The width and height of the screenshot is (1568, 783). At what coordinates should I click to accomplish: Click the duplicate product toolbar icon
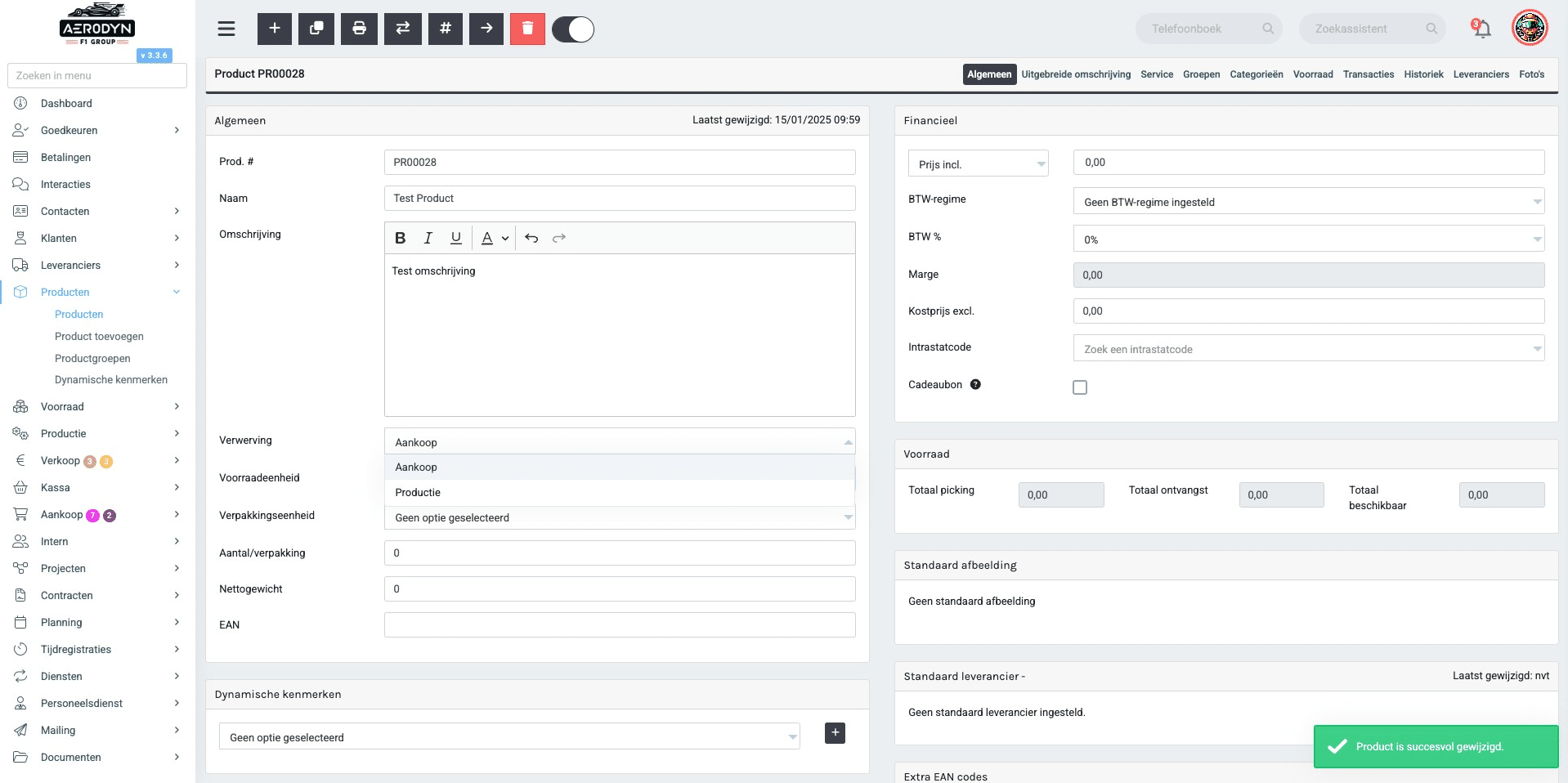(316, 29)
